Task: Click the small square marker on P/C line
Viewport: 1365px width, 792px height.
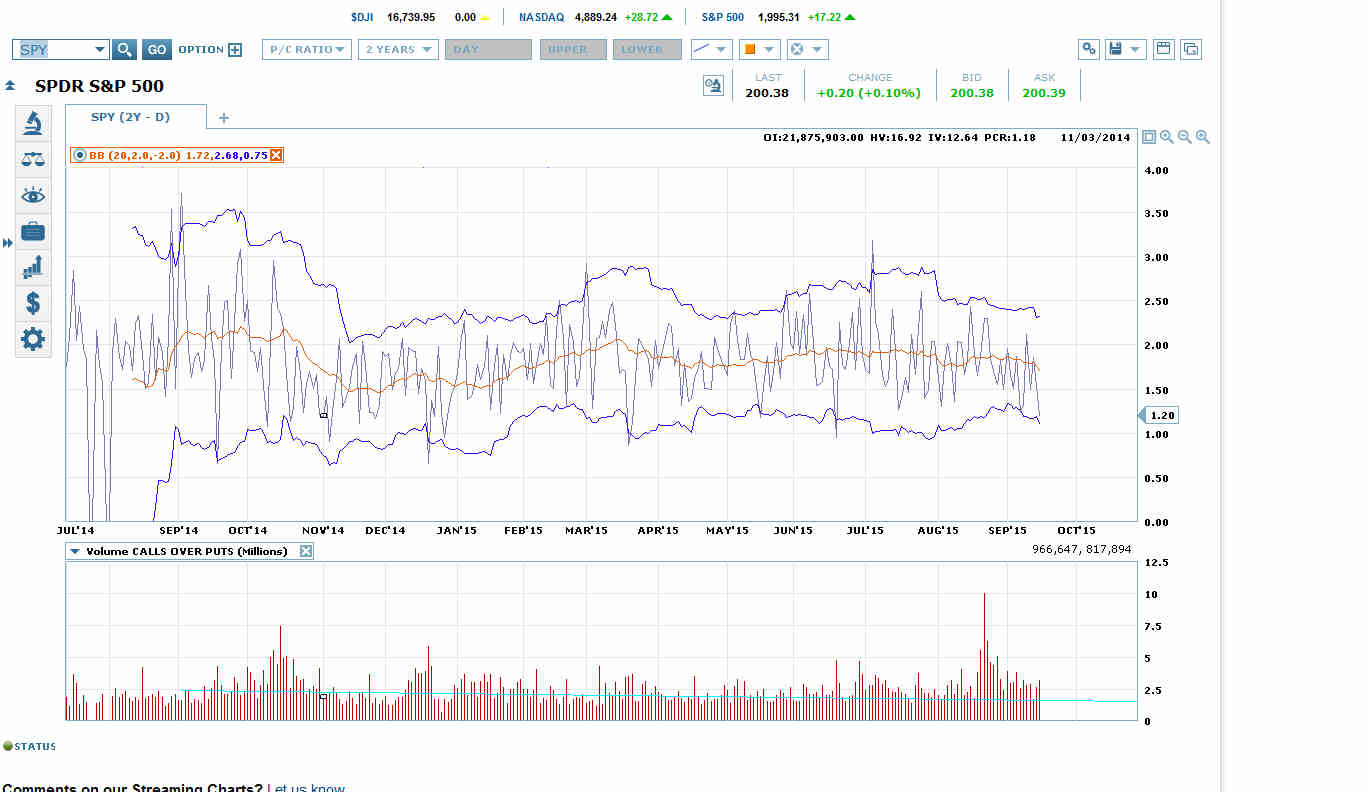Action: (x=323, y=414)
